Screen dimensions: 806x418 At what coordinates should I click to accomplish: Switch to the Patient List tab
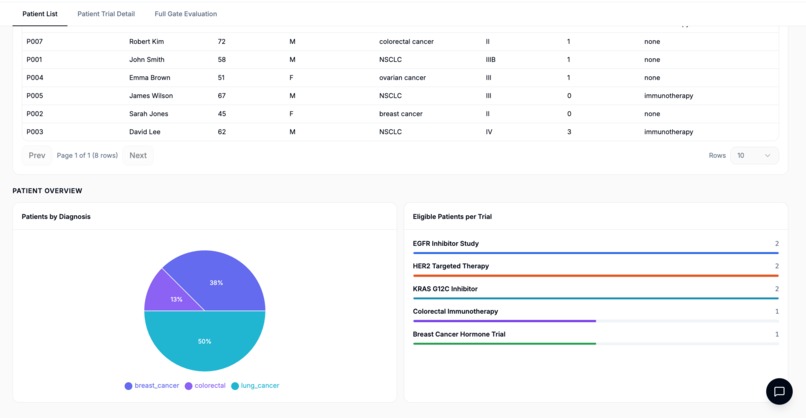click(x=40, y=14)
